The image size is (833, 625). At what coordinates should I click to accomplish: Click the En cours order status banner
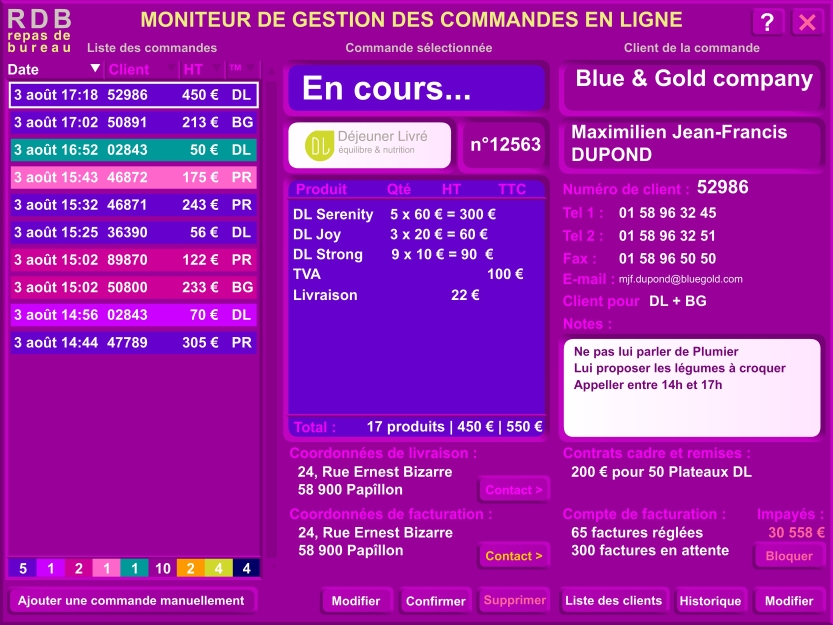tap(417, 88)
